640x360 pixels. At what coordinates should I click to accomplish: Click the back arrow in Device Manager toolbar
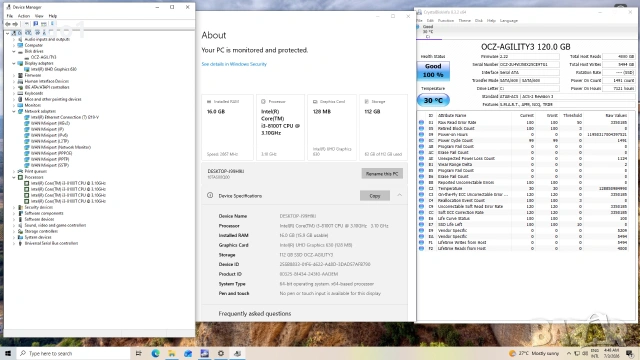click(8, 24)
